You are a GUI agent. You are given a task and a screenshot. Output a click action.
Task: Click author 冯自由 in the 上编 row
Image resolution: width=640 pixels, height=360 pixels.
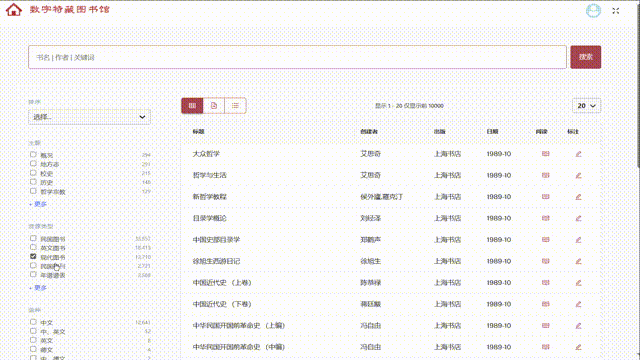[371, 325]
